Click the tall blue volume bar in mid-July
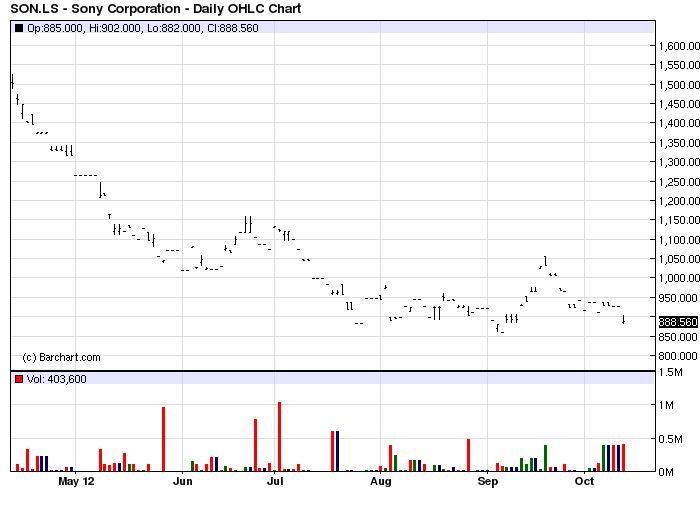Viewport: 700px width, 512px height. [338, 451]
